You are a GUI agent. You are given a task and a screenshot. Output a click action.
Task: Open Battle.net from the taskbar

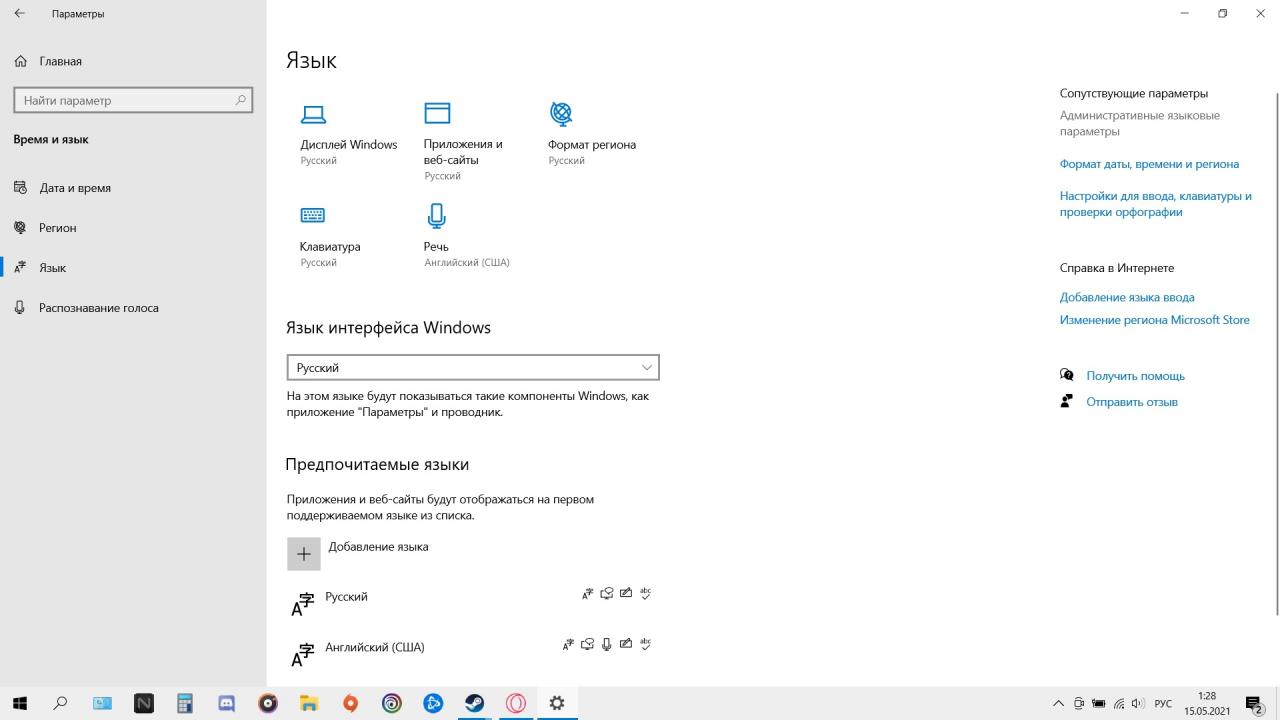433,703
